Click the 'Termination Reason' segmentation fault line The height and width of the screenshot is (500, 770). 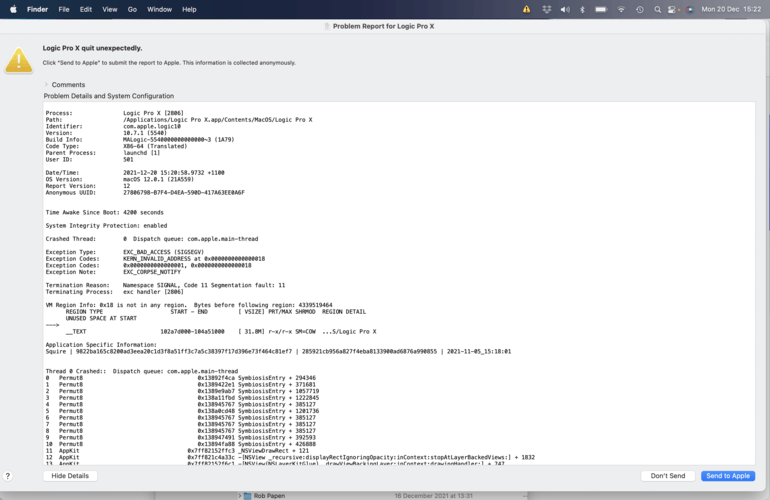[x=165, y=285]
